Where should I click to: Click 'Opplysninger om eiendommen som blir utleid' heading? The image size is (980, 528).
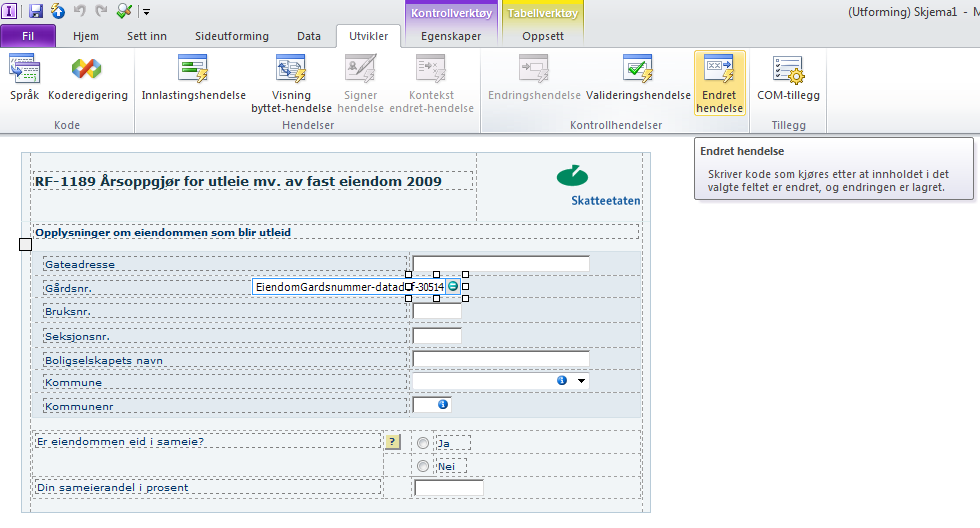click(162, 232)
